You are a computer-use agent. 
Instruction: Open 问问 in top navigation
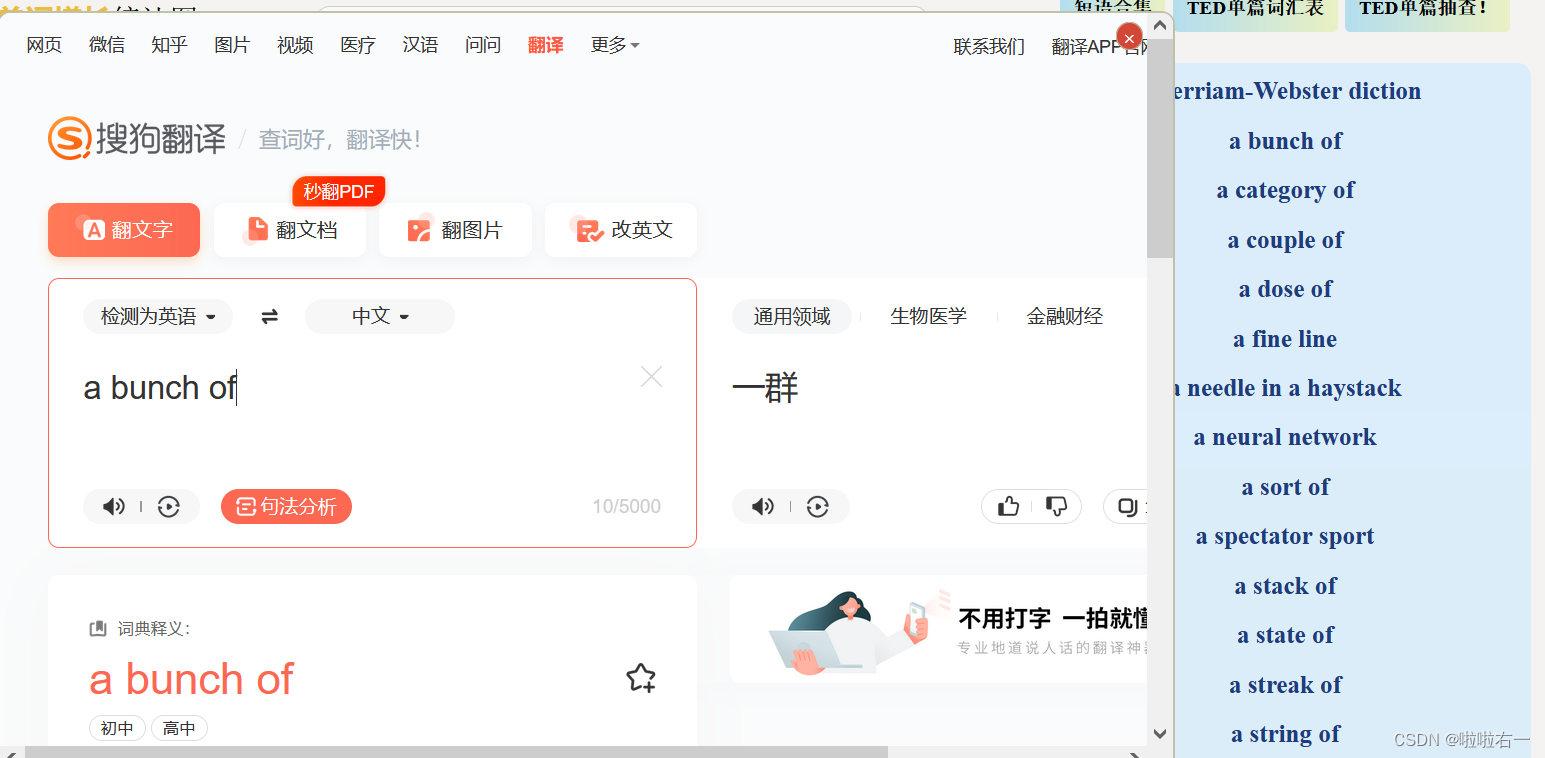click(x=483, y=45)
